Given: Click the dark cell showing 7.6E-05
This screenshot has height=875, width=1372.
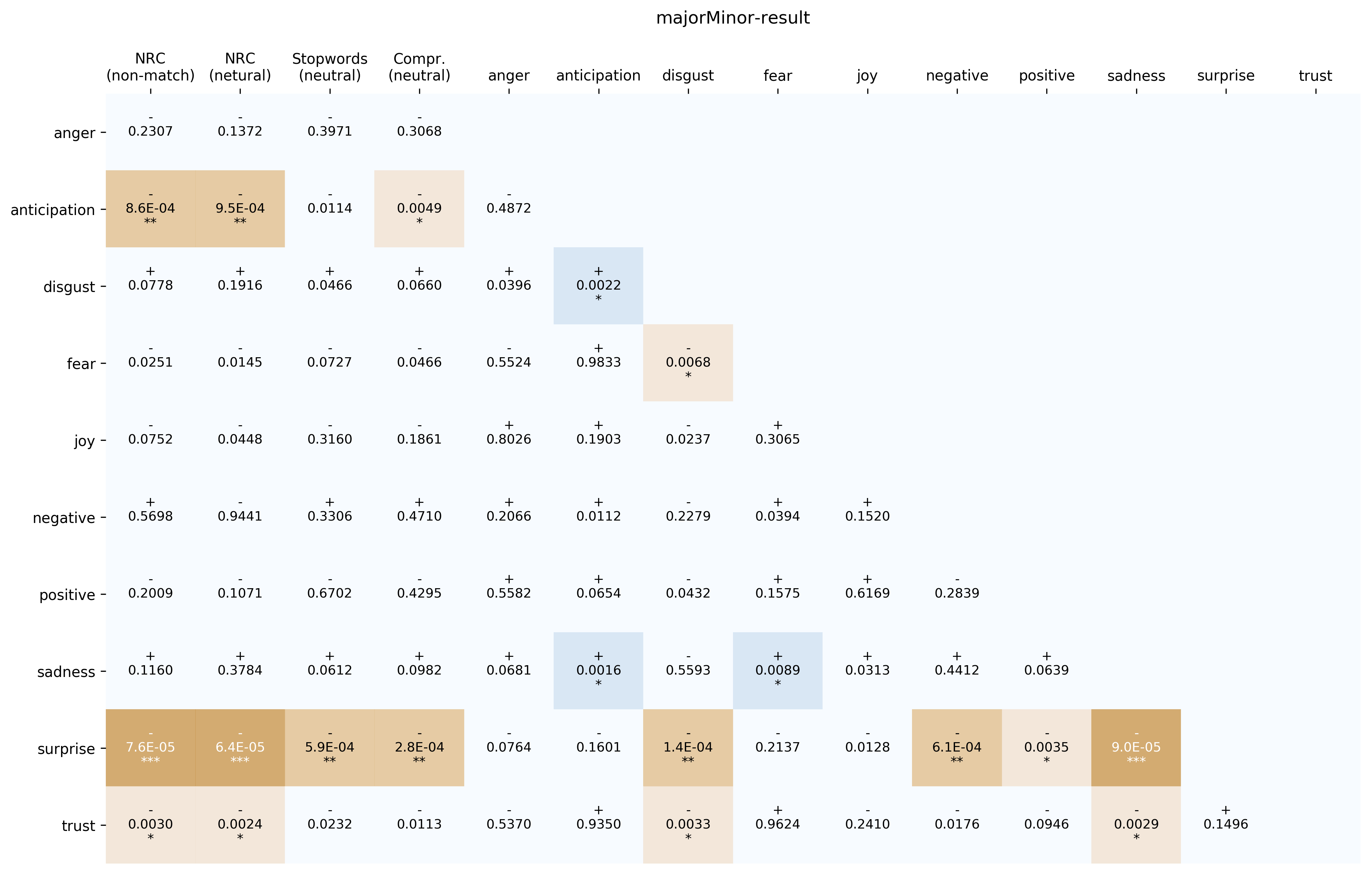Looking at the screenshot, I should (x=151, y=747).
